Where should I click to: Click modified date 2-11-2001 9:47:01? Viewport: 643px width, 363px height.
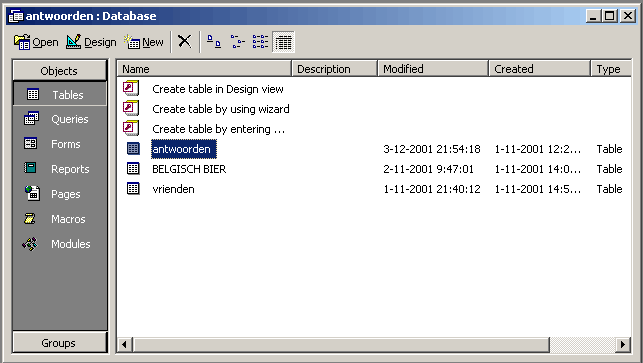(429, 169)
